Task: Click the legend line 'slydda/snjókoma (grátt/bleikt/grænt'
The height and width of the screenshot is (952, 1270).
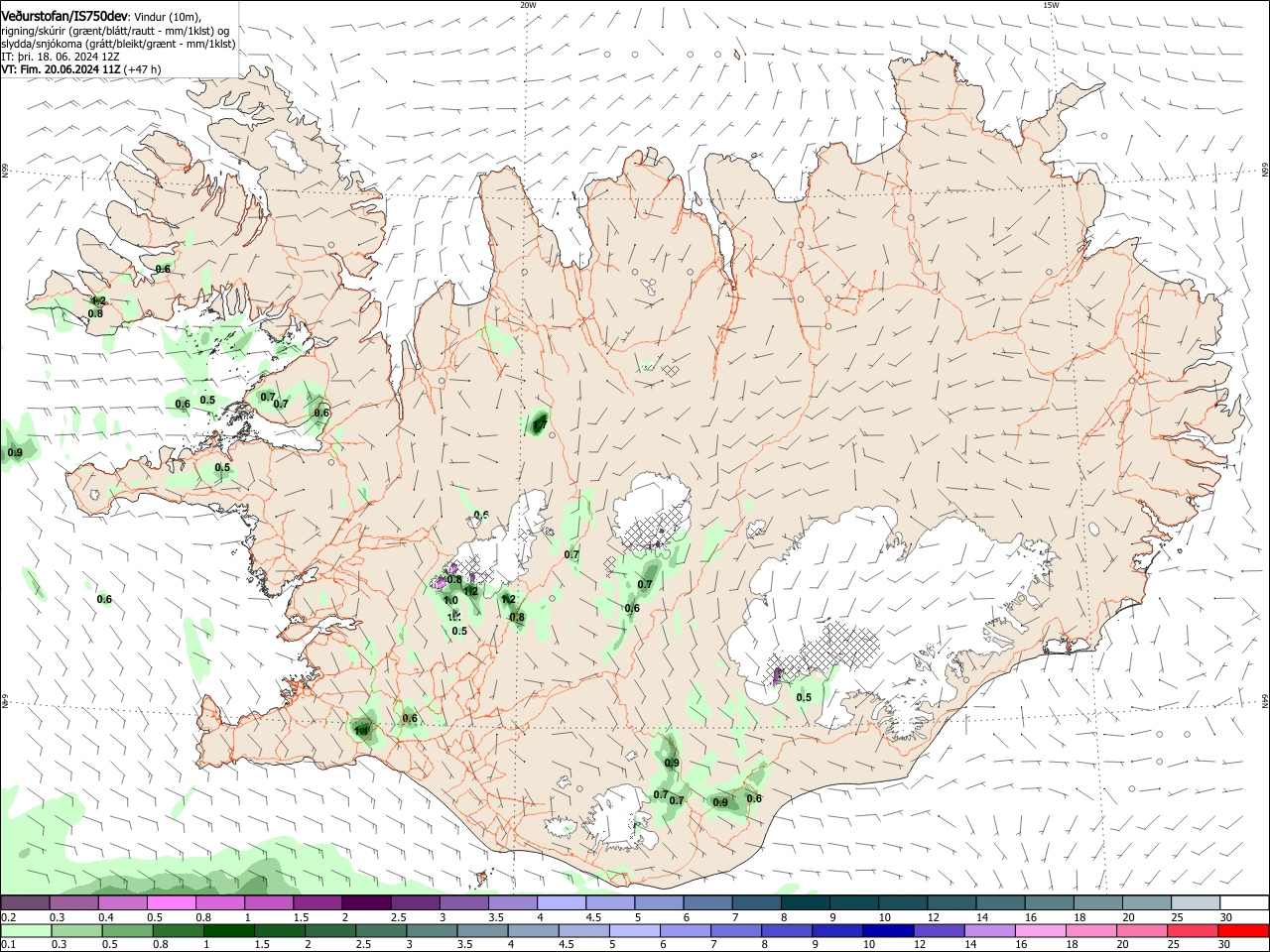Action: [89, 44]
